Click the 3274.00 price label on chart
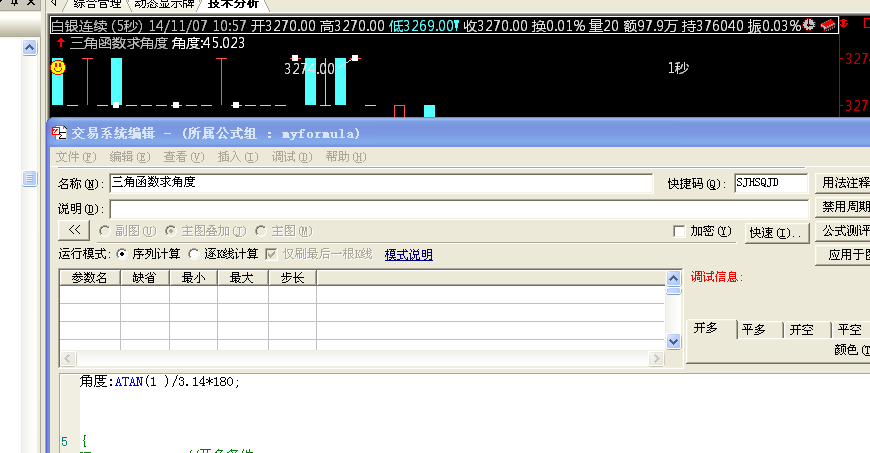870x453 pixels. point(309,69)
